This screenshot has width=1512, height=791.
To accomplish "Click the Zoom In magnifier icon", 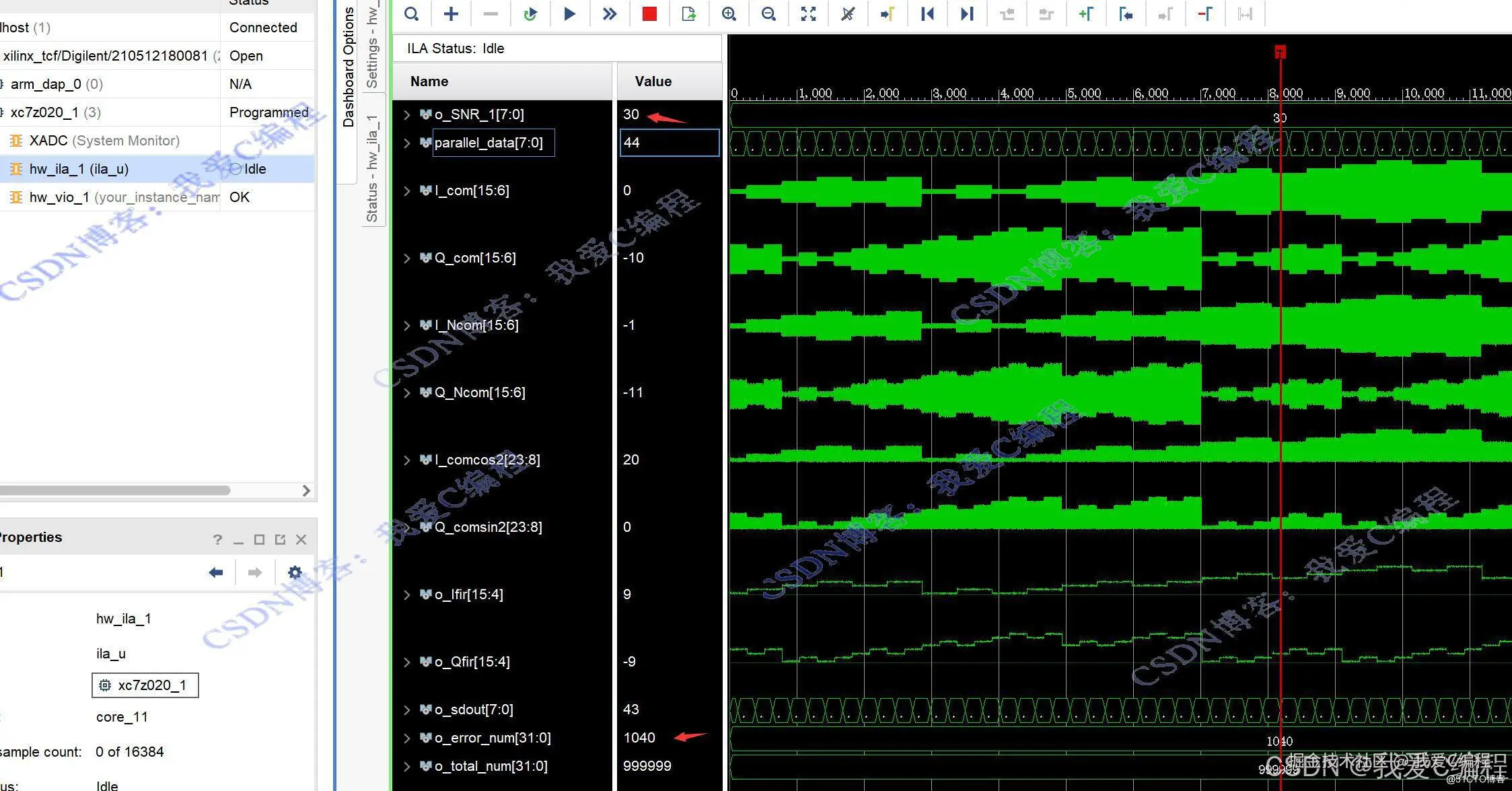I will click(x=729, y=13).
